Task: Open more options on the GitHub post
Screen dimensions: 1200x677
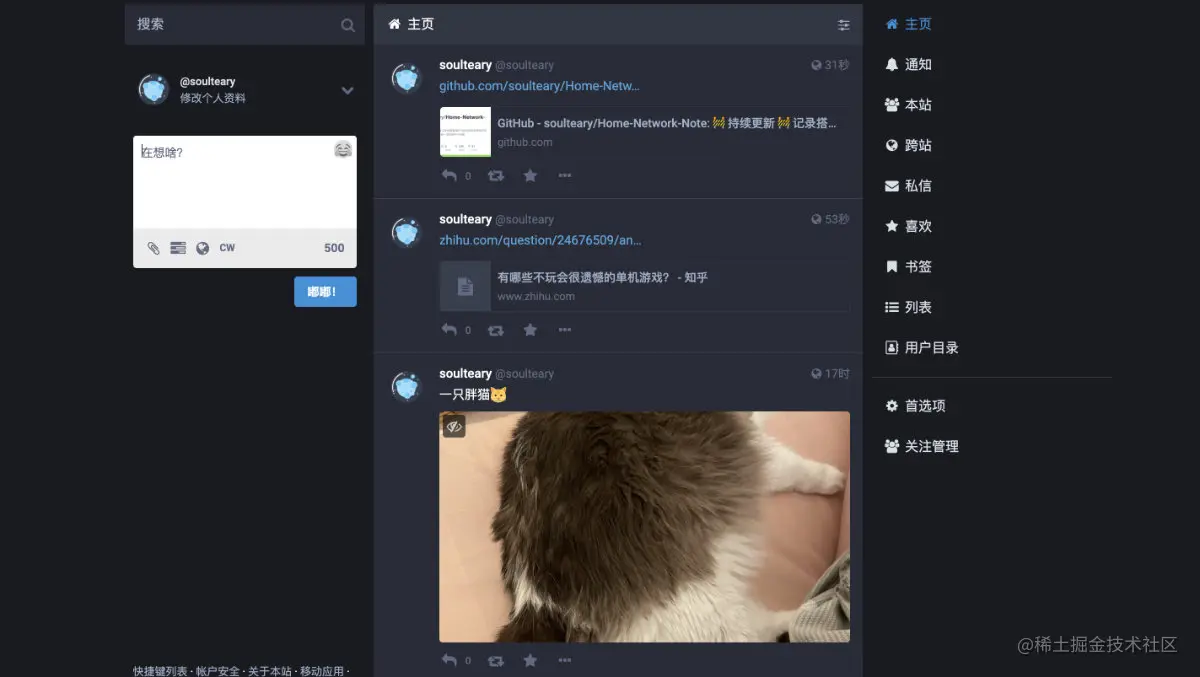Action: pos(564,175)
